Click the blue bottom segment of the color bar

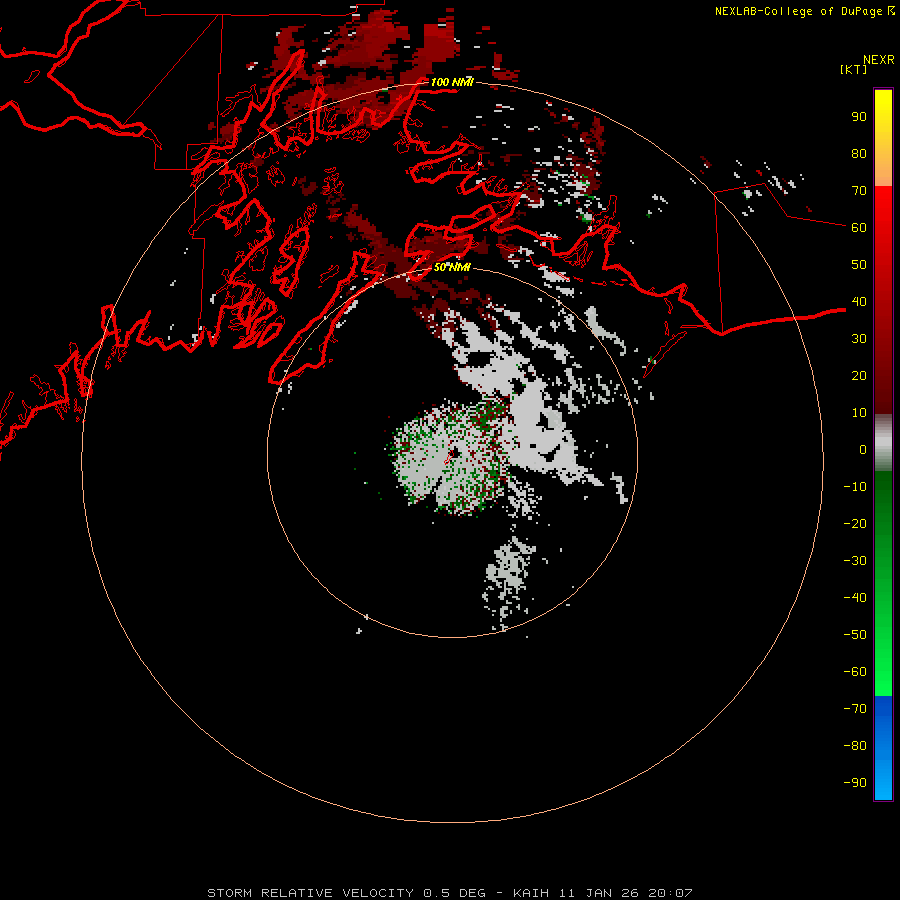(x=883, y=748)
